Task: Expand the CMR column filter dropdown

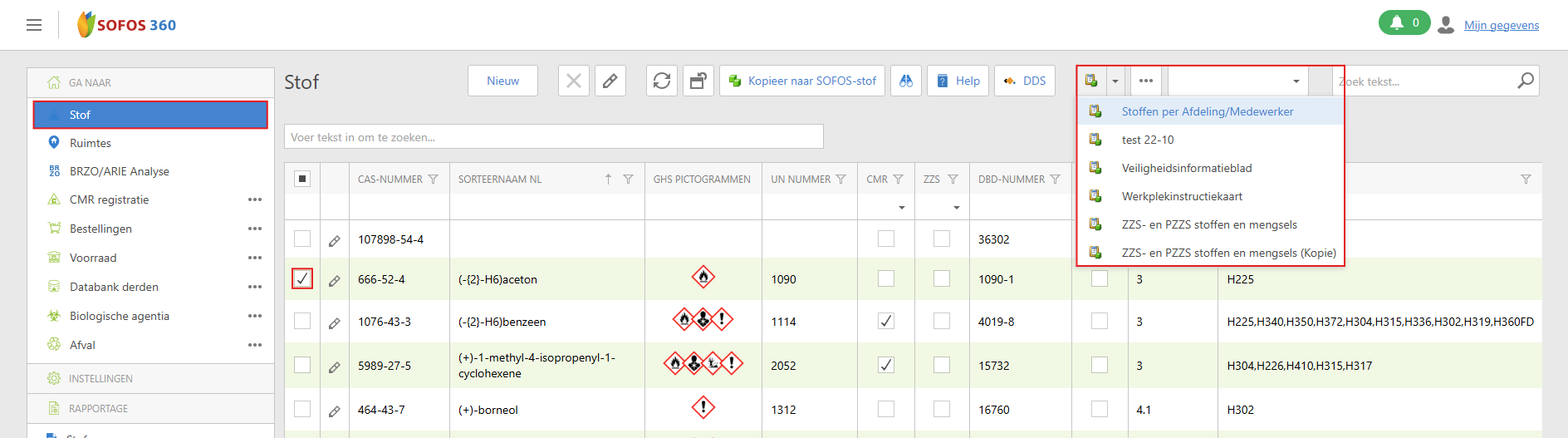Action: [901, 207]
